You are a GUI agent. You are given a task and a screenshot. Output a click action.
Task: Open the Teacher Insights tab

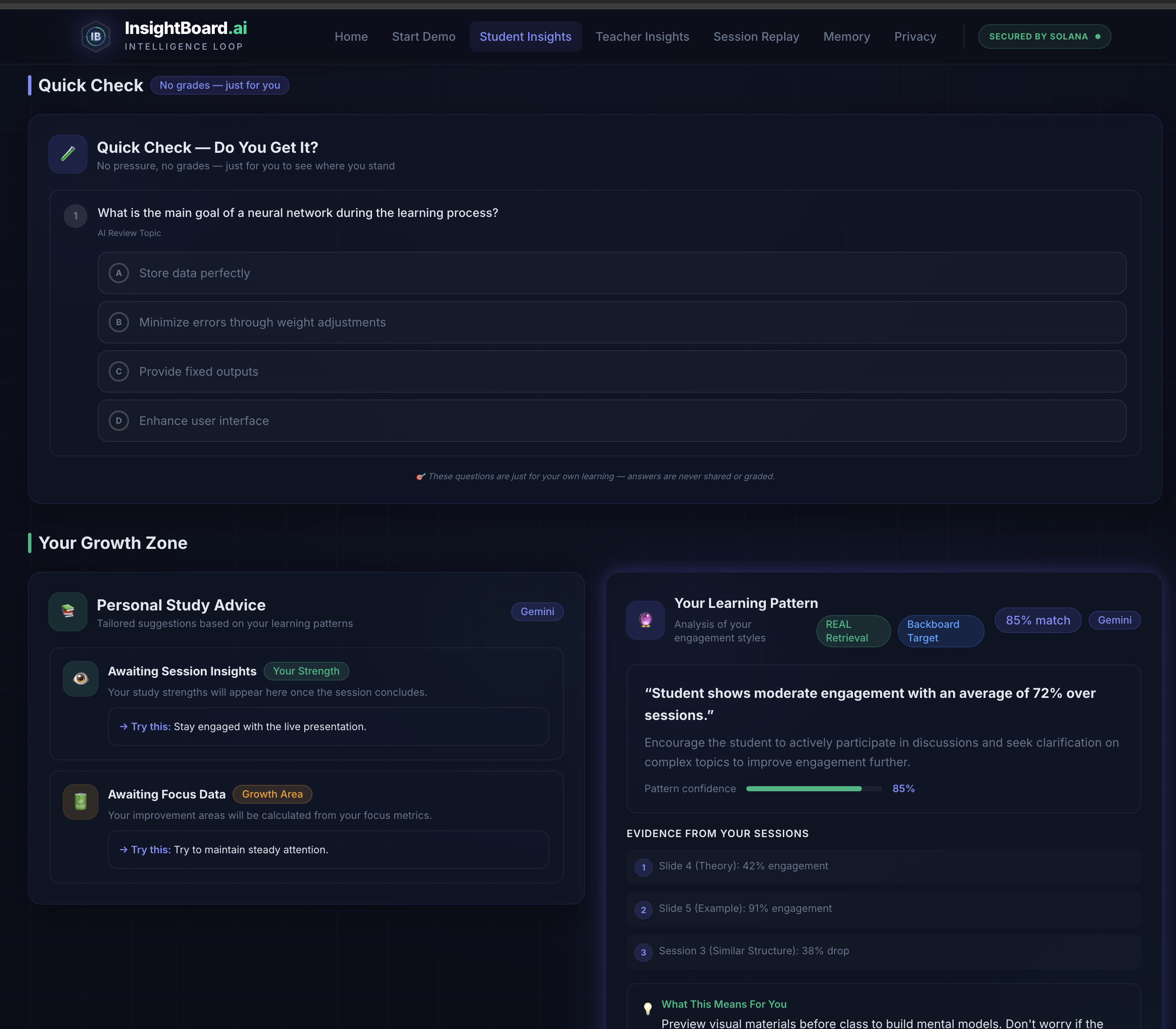coord(642,37)
